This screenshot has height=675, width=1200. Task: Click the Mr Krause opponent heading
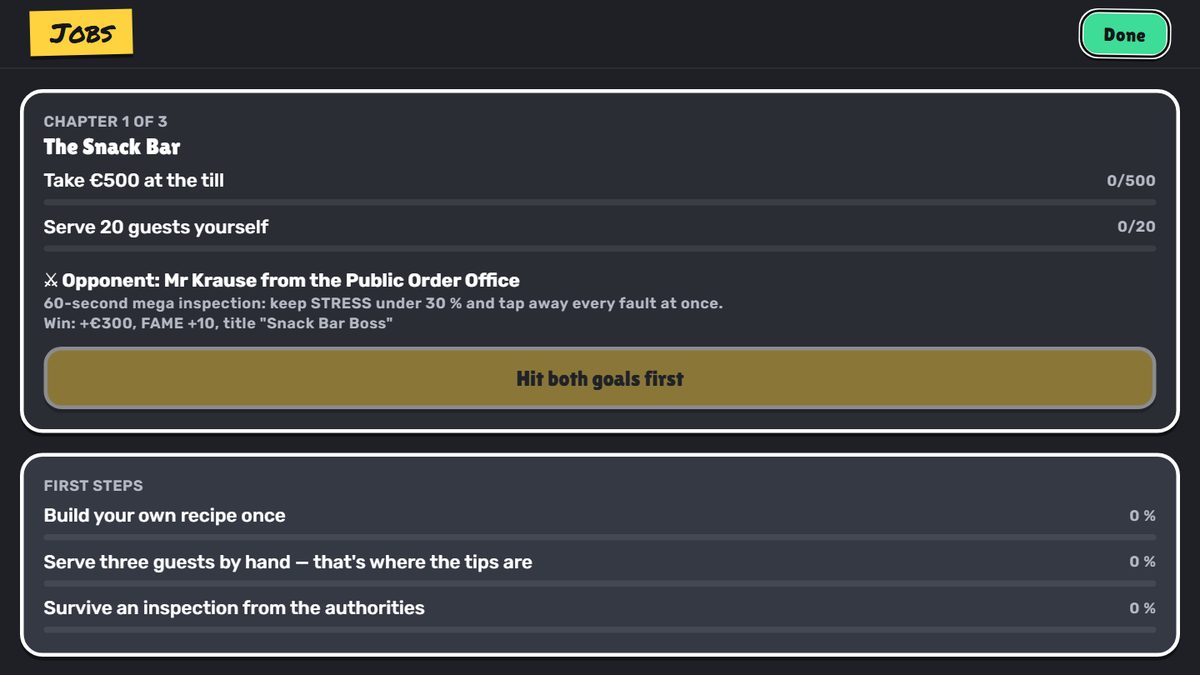(x=291, y=280)
